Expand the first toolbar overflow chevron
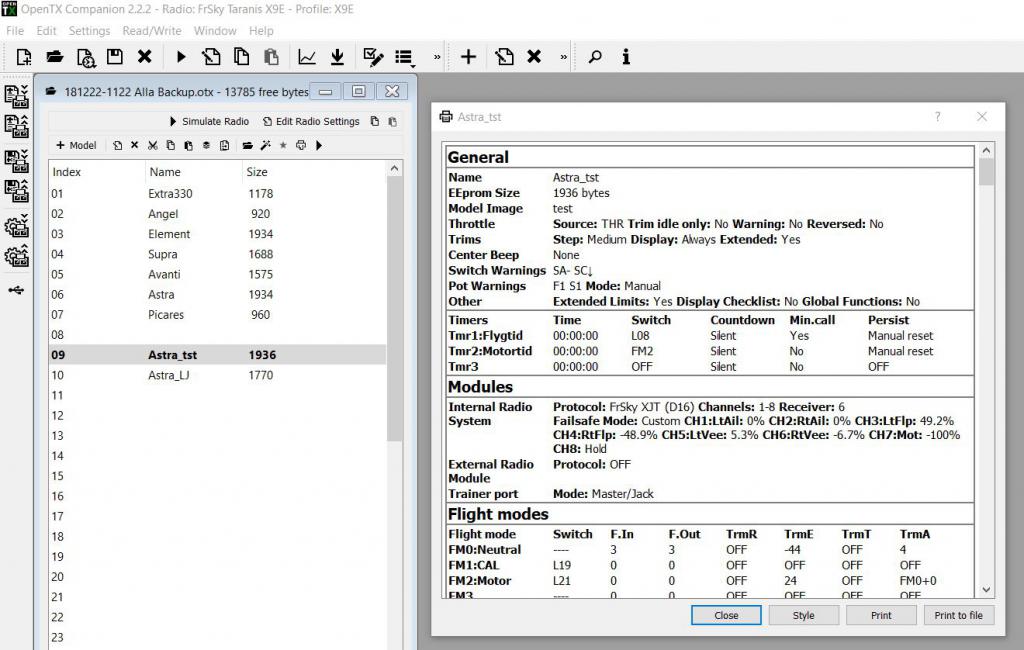This screenshot has width=1024, height=650. click(x=437, y=57)
